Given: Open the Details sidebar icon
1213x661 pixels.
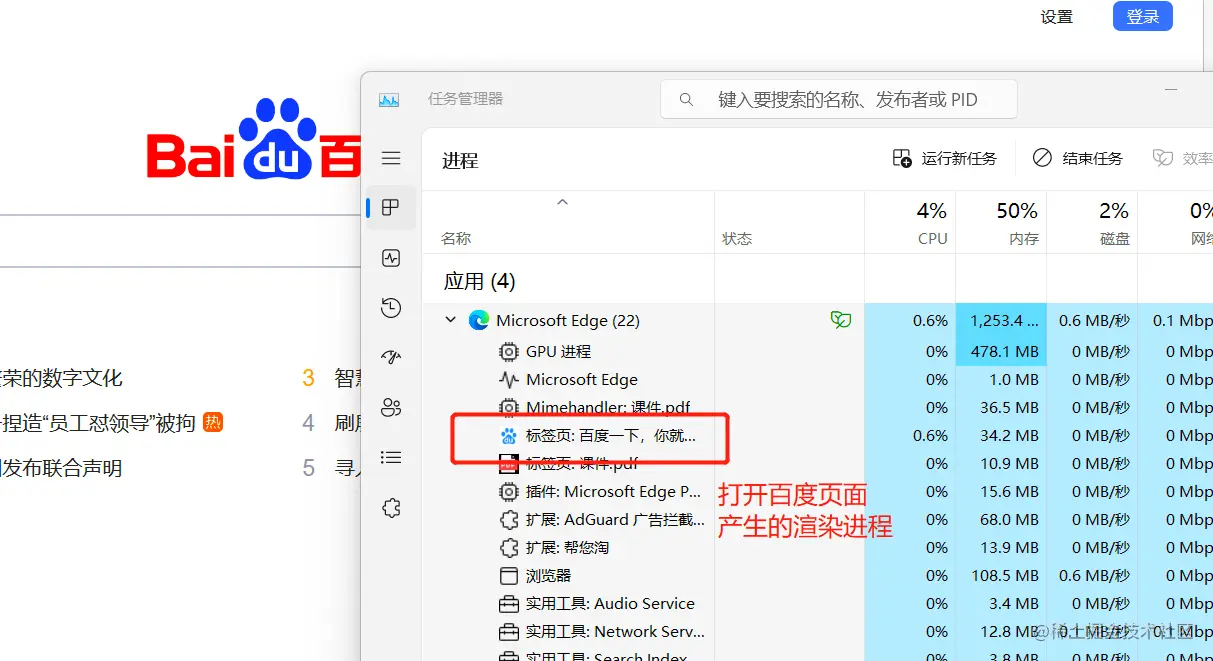Looking at the screenshot, I should point(391,457).
